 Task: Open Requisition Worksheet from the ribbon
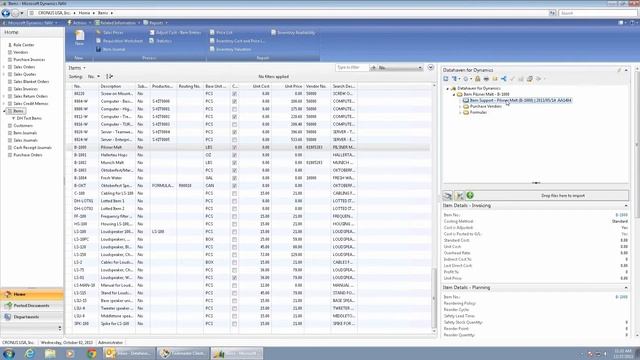(119, 41)
